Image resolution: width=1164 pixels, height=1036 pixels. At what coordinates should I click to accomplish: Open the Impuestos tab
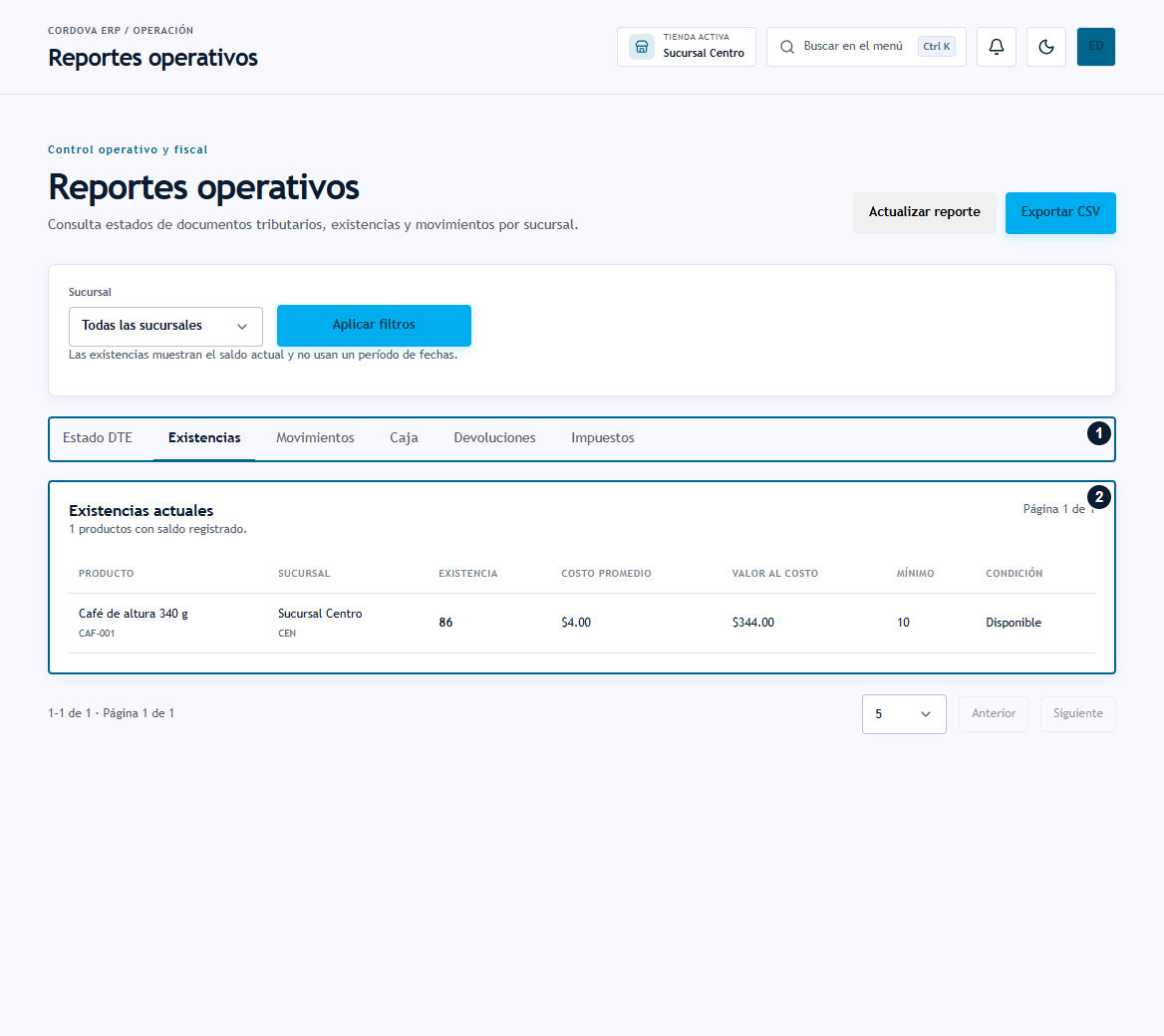tap(602, 438)
